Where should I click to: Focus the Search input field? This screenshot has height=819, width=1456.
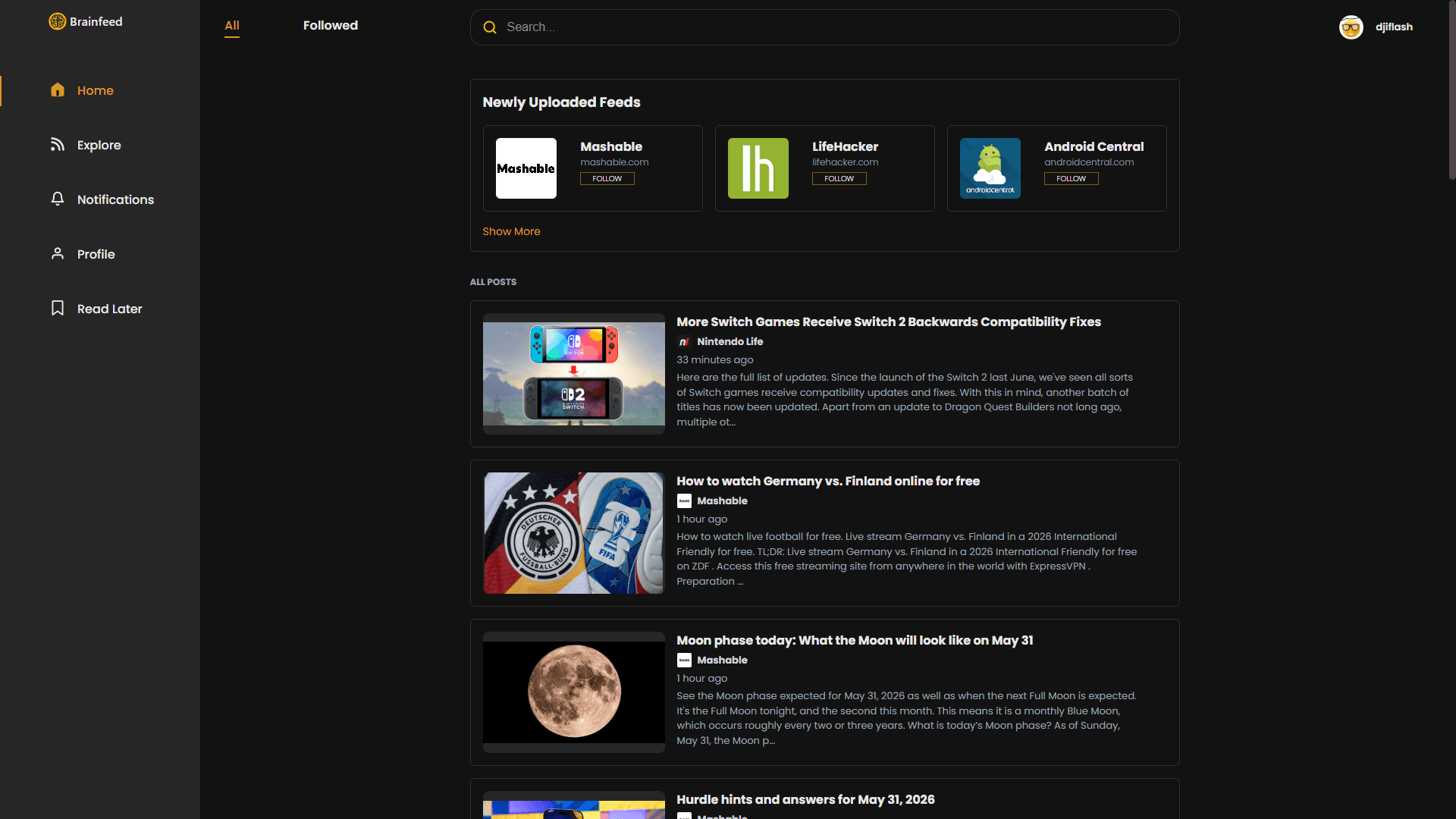tap(825, 27)
